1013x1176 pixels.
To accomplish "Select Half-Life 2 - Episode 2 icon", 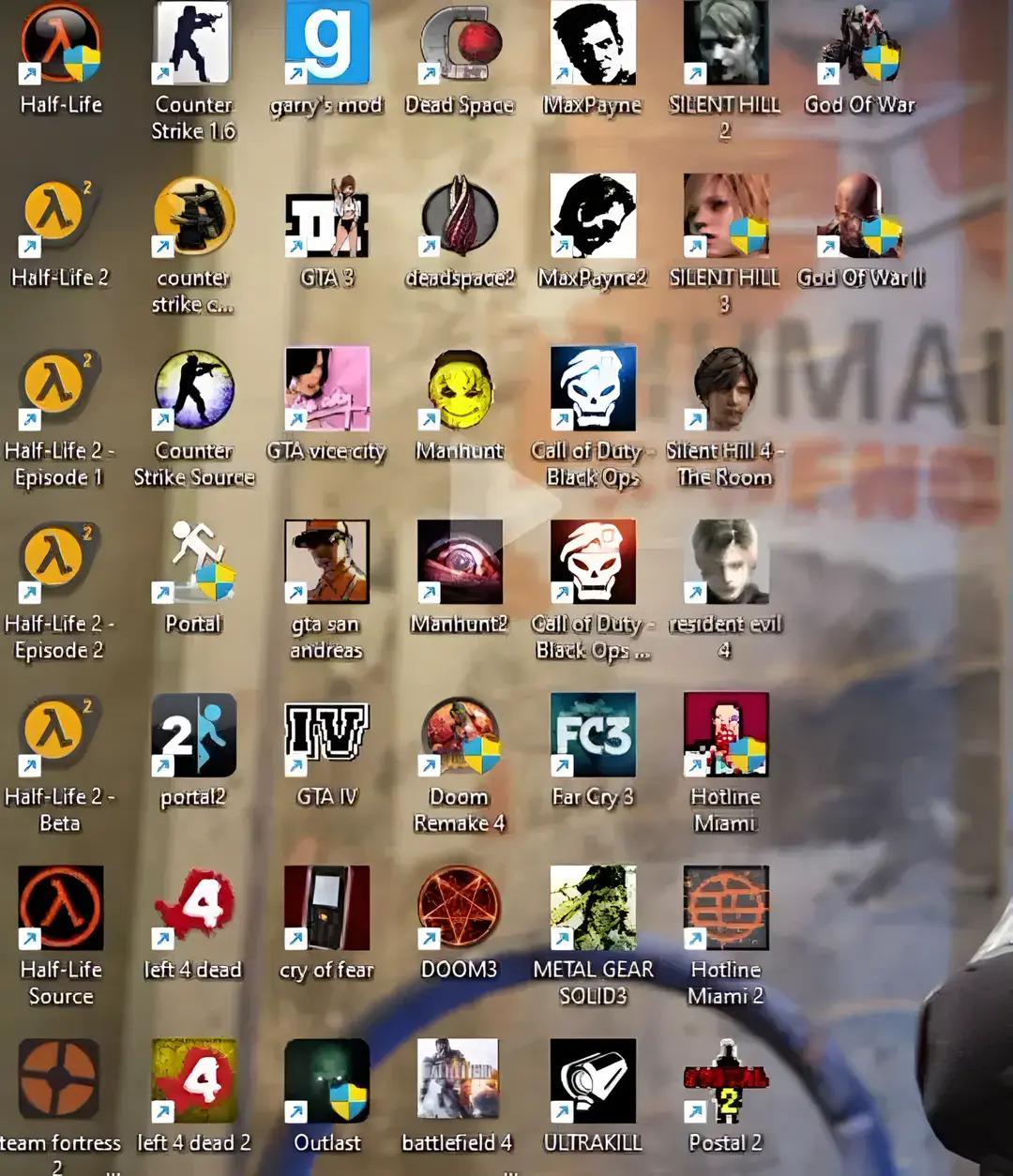I will (61, 562).
